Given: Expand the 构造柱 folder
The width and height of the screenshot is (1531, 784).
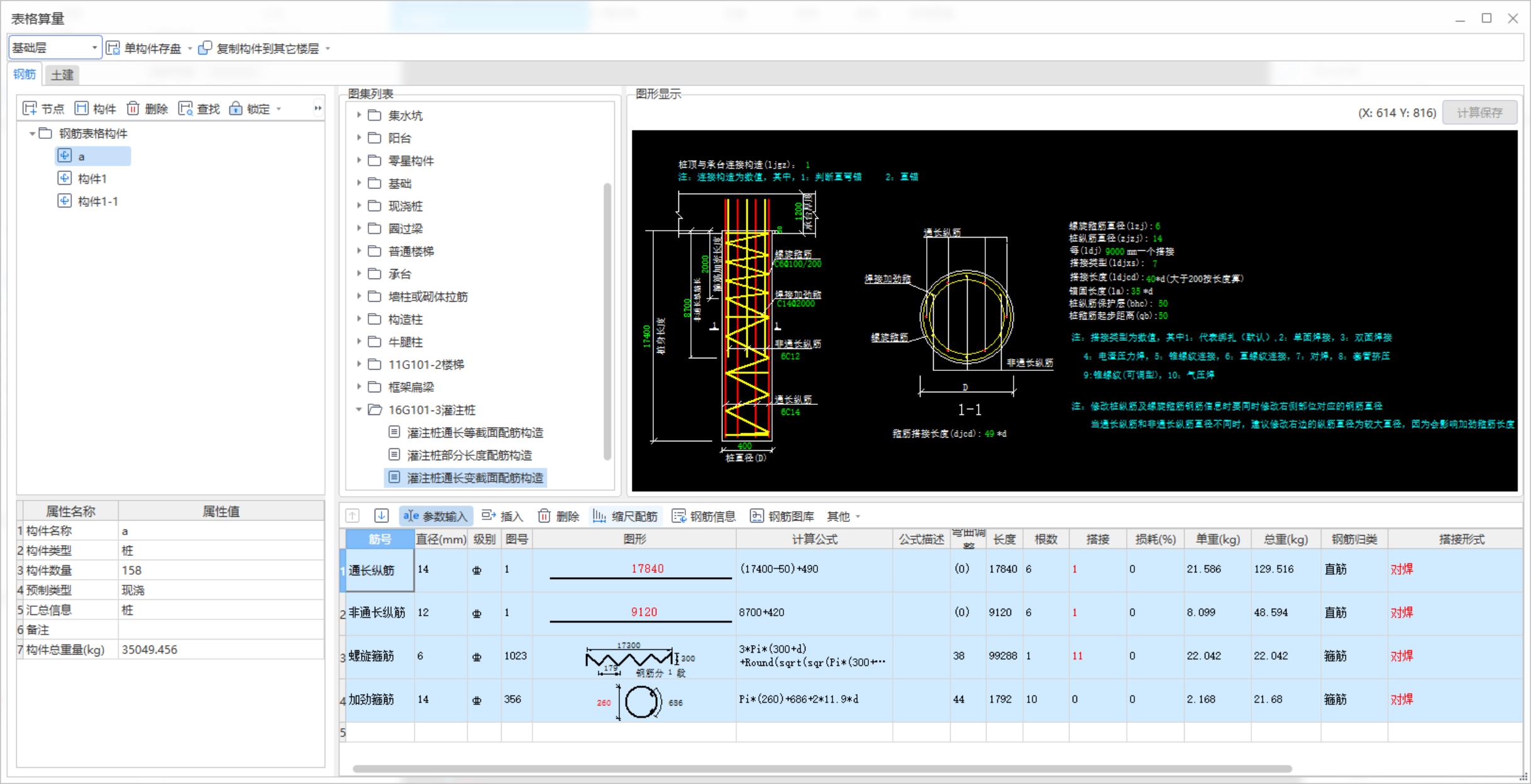Looking at the screenshot, I should [x=359, y=319].
